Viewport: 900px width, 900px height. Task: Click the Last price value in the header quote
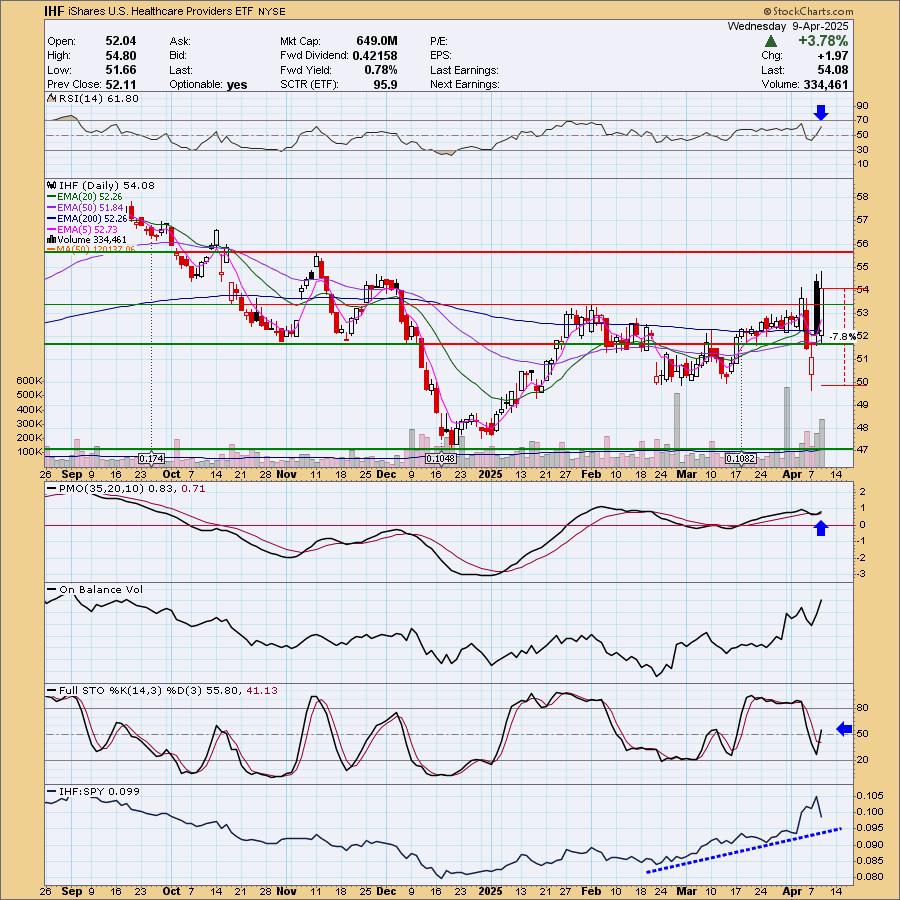point(832,70)
